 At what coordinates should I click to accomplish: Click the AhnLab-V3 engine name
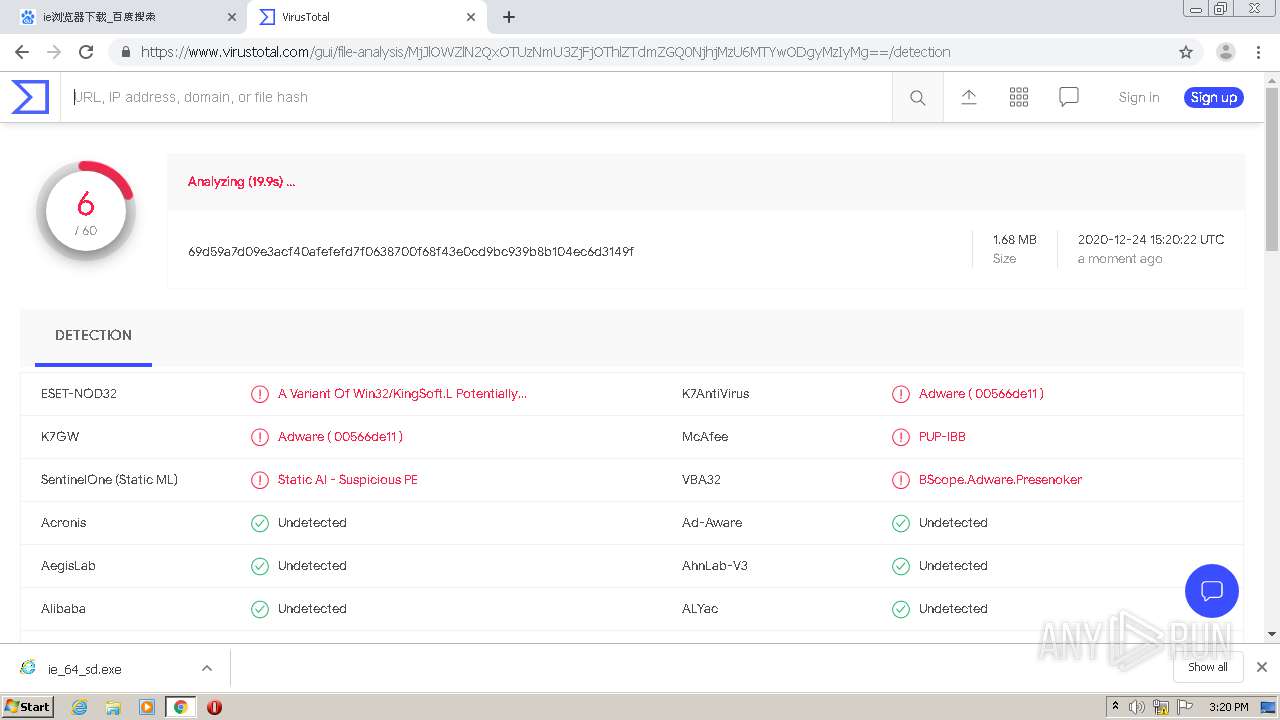715,566
